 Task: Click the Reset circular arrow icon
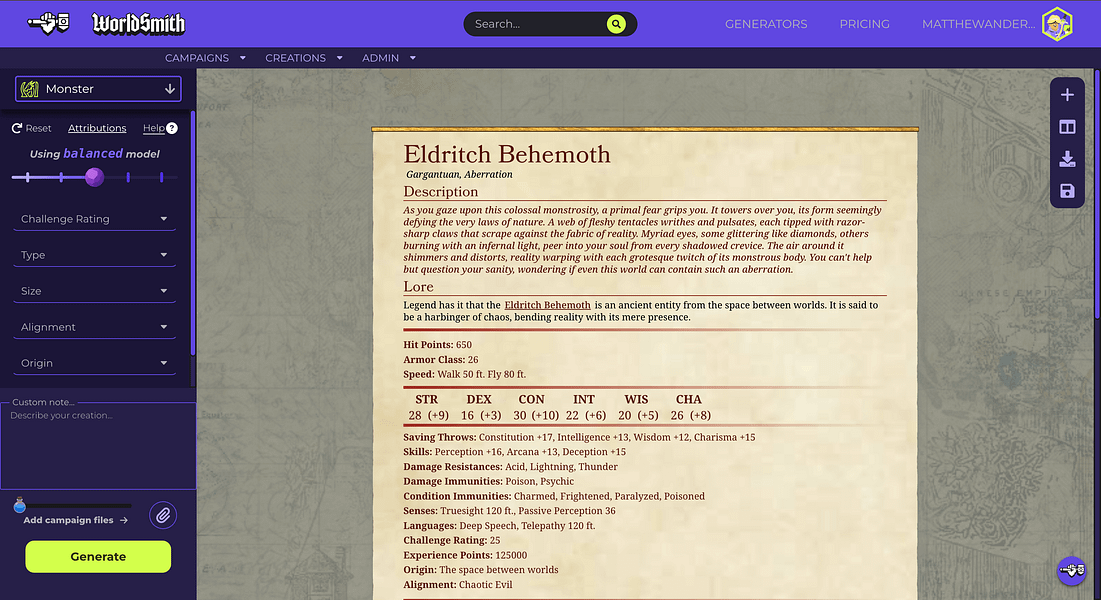click(x=17, y=128)
